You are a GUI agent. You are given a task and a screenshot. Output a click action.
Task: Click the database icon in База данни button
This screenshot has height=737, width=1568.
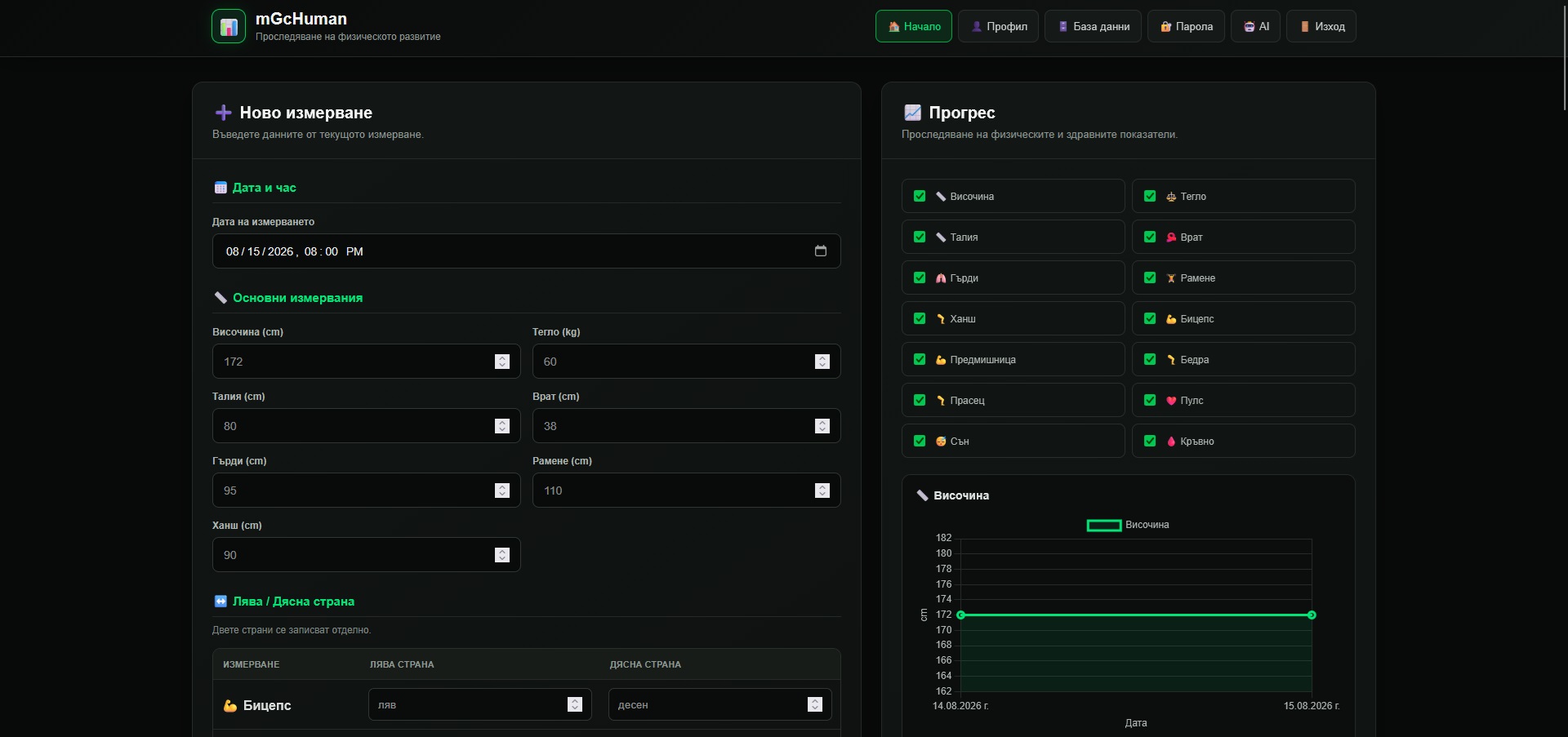point(1063,27)
